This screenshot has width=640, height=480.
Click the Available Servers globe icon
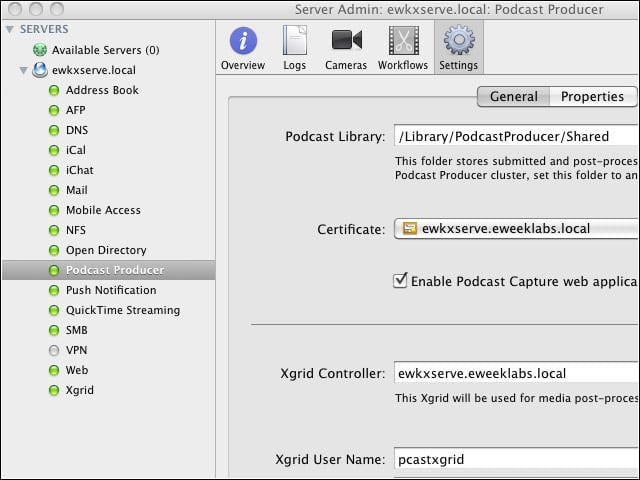tap(40, 50)
